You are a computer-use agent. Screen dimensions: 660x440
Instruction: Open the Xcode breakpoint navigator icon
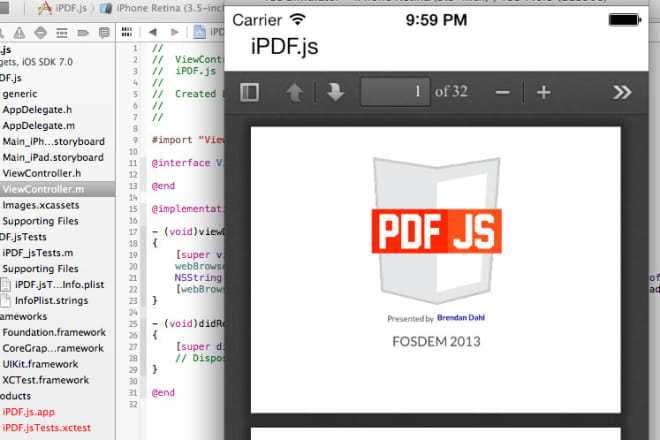click(x=83, y=32)
